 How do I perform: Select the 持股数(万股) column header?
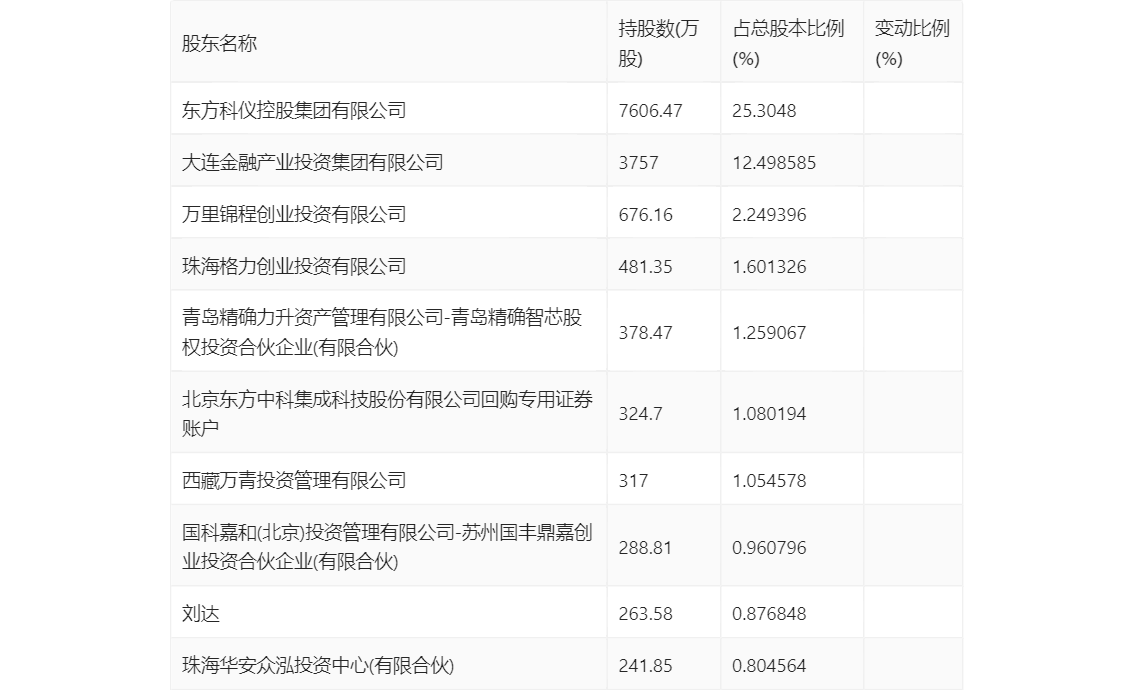(658, 43)
